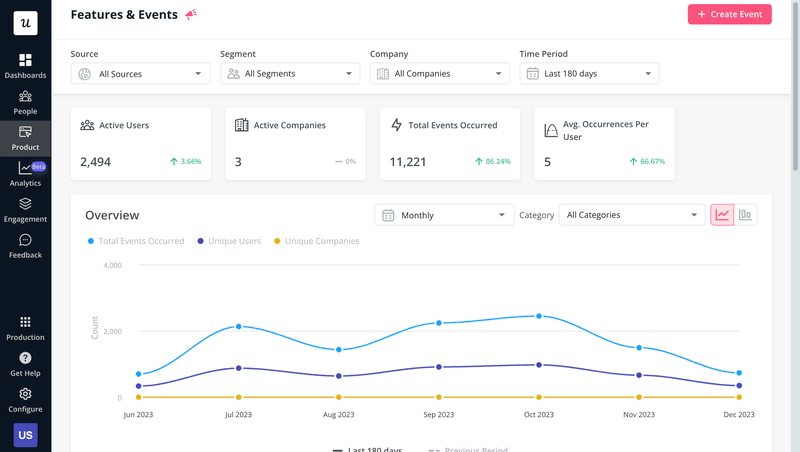This screenshot has width=800, height=452.
Task: Switch to line chart view
Action: (x=722, y=214)
